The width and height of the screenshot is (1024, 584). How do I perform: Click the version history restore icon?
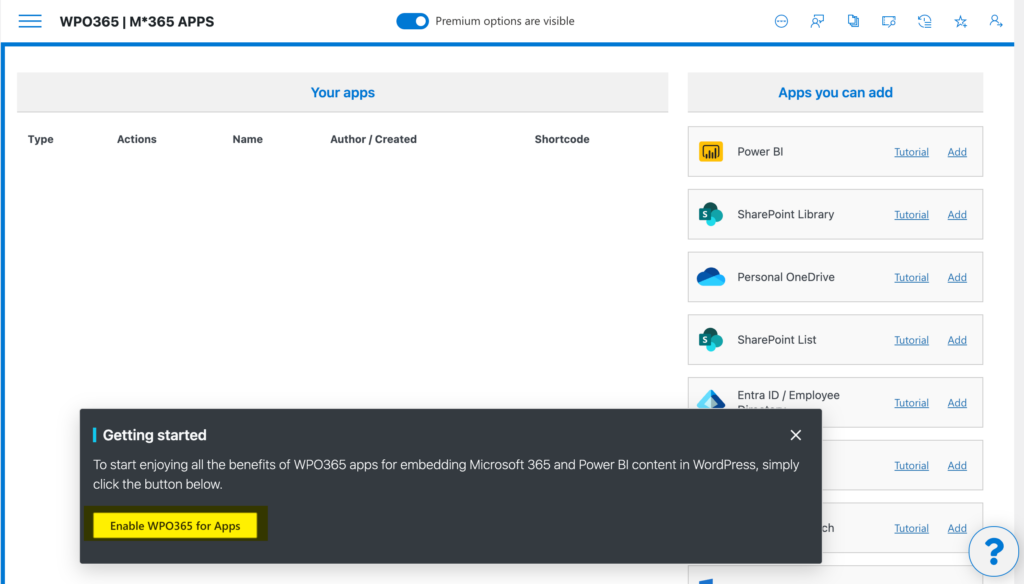(x=923, y=20)
